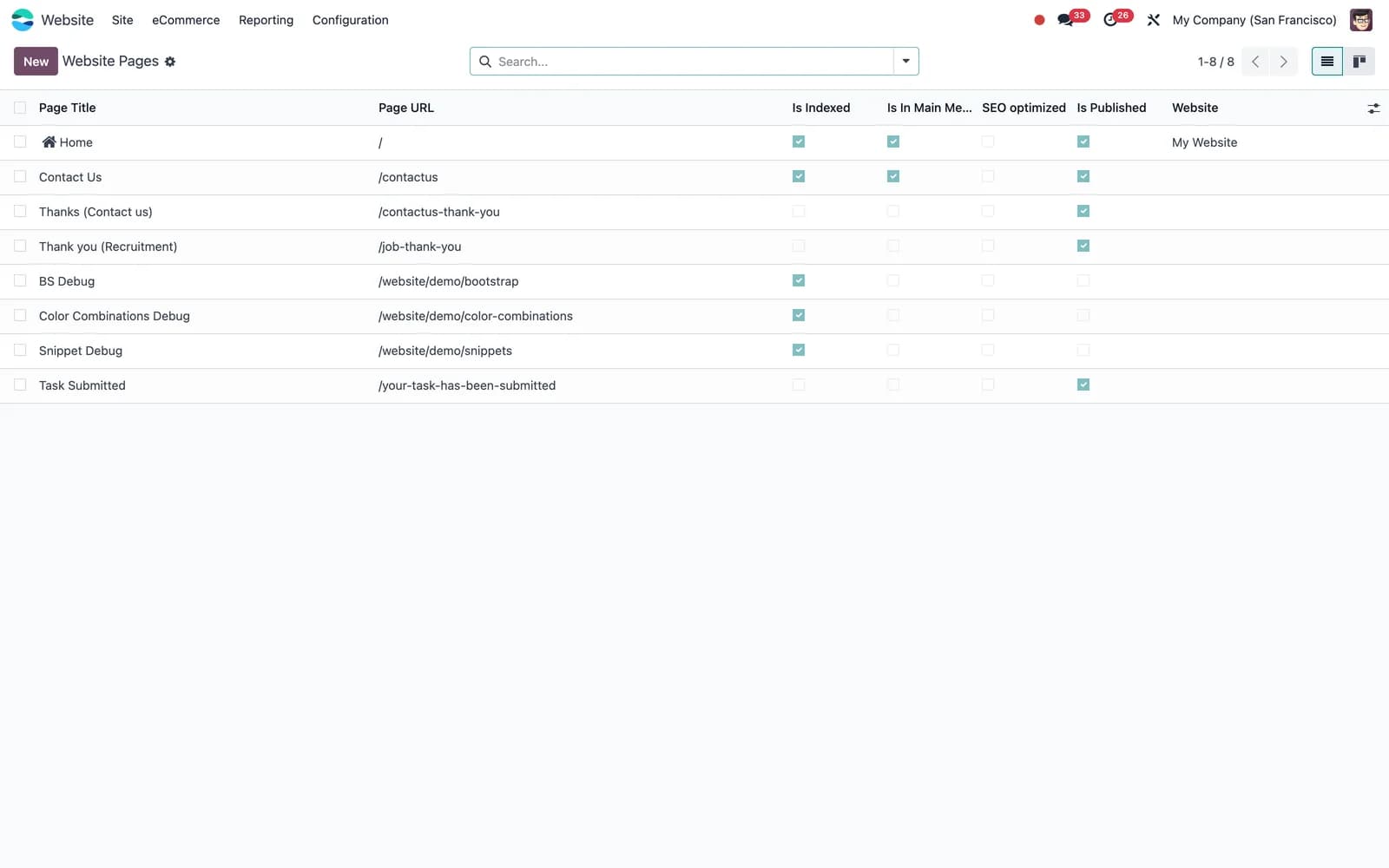Toggle Is Indexed for Home page
1389x868 pixels.
coord(799,141)
